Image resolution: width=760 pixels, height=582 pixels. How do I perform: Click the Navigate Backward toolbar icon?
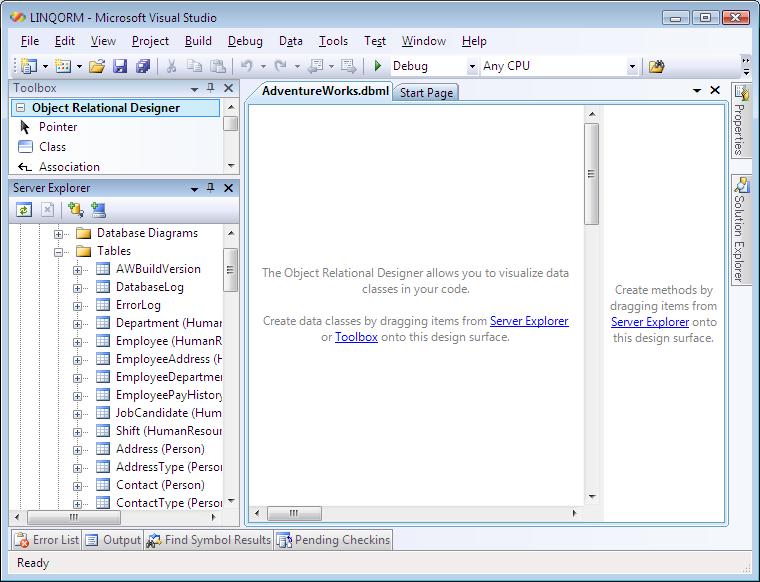coord(316,66)
